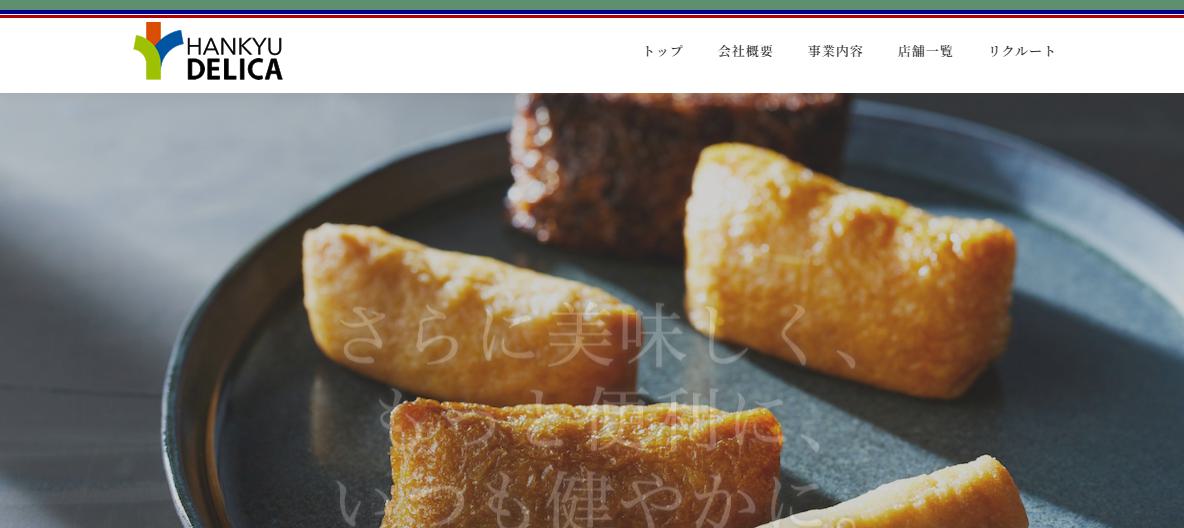Click the さらに美味しく headline text
This screenshot has height=528, width=1184.
click(x=599, y=337)
